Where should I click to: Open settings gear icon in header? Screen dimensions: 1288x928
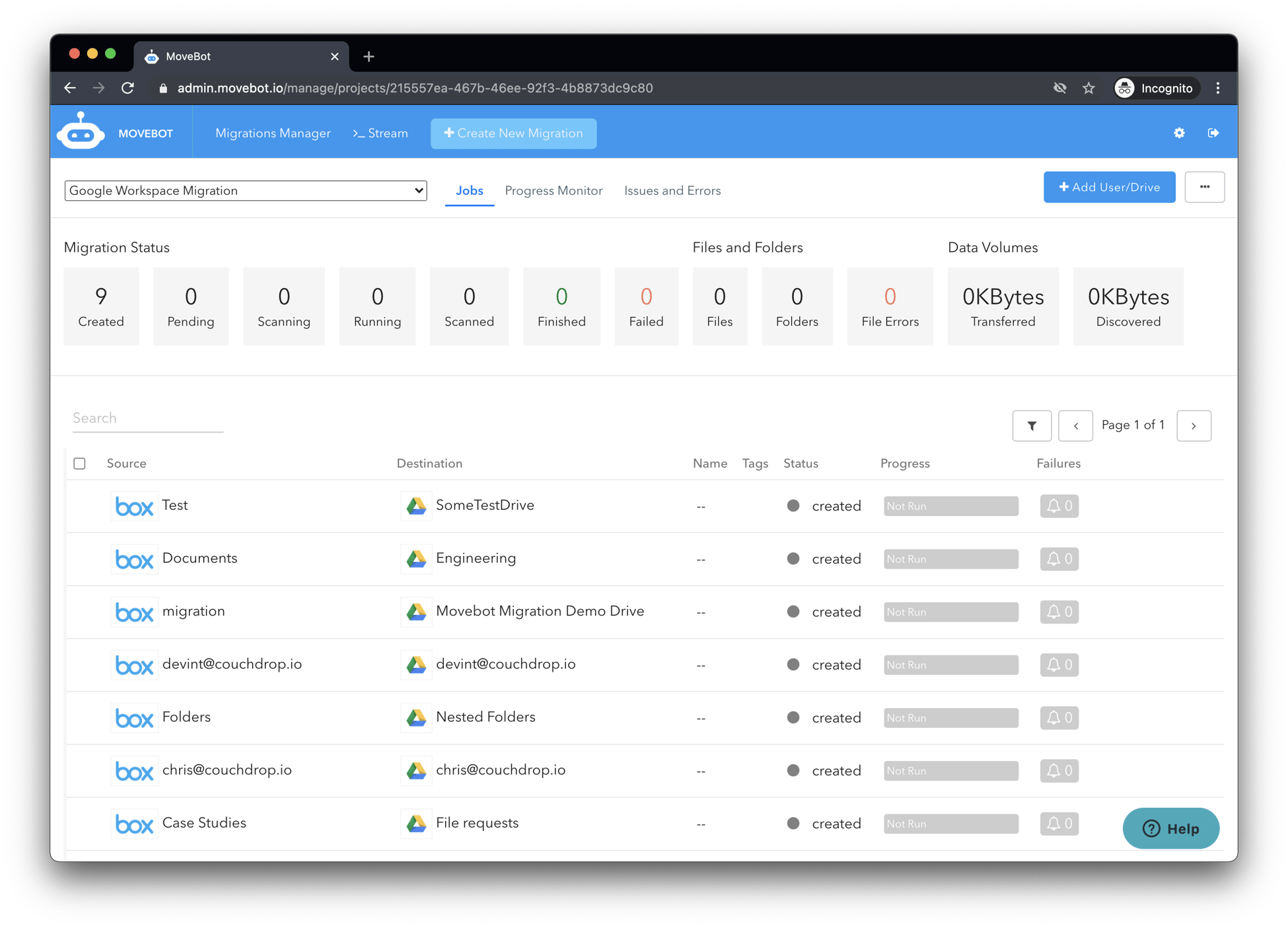pos(1179,133)
